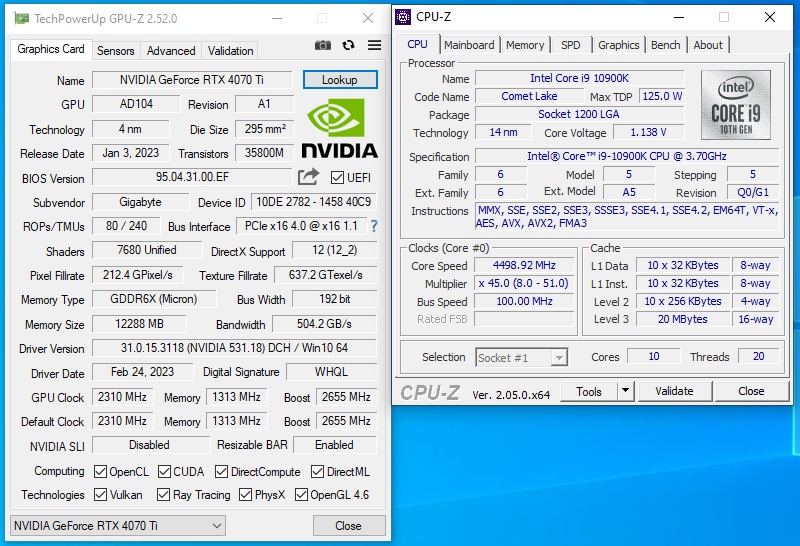The height and width of the screenshot is (546, 800).
Task: Toggle the UEFI checkbox
Action: coord(337,178)
